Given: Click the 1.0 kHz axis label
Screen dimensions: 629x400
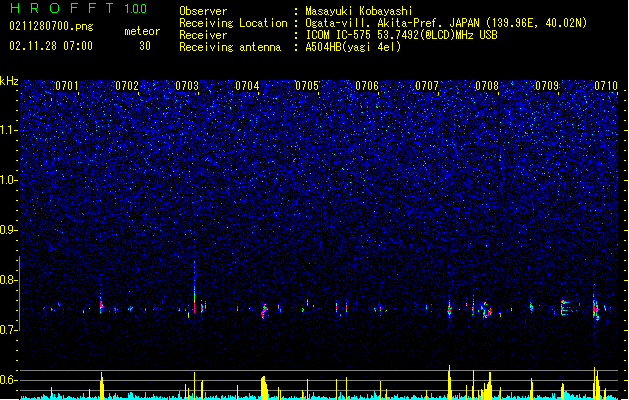Looking at the screenshot, I should 9,180.
